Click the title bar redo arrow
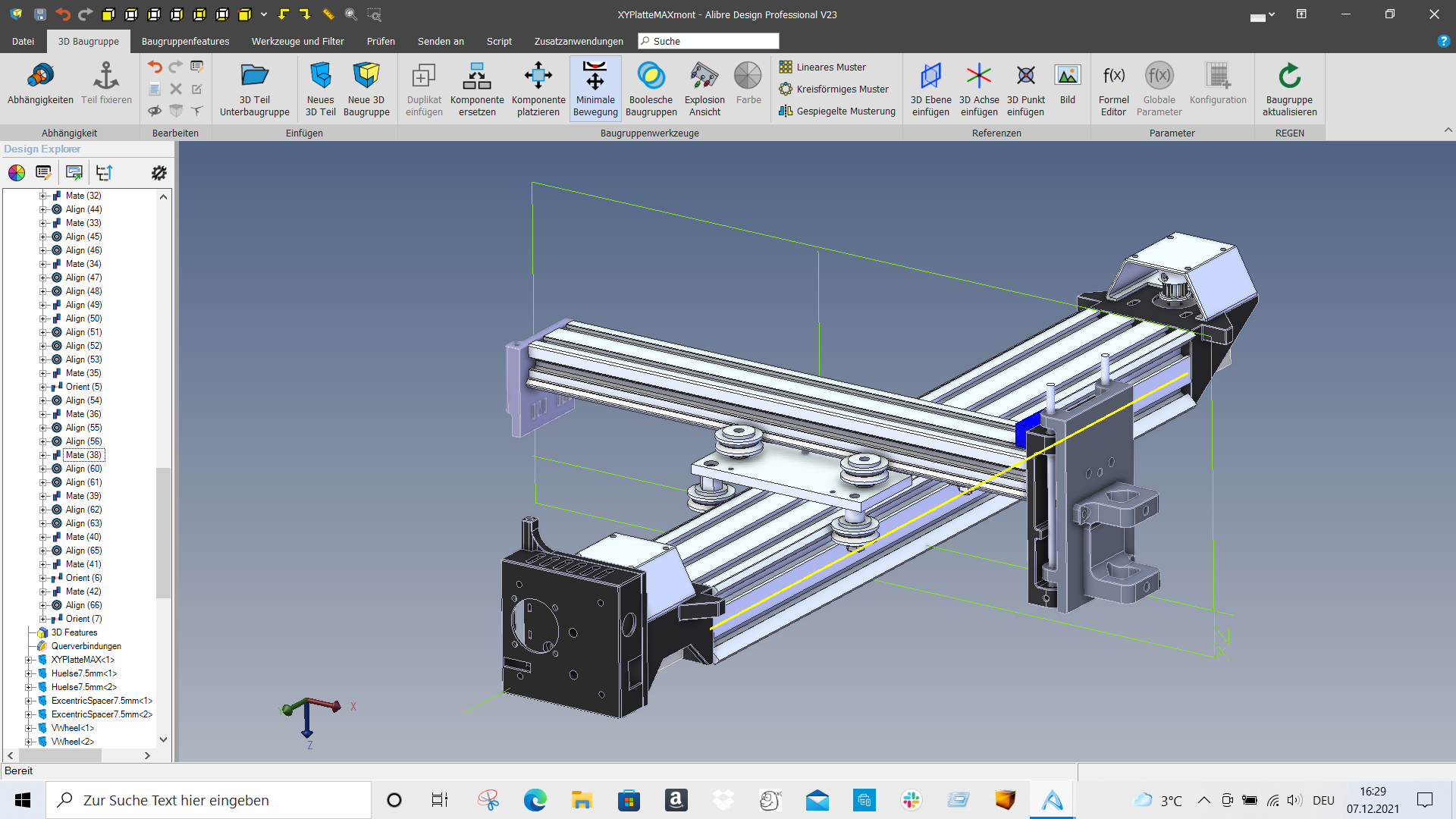Viewport: 1456px width, 819px height. [85, 14]
